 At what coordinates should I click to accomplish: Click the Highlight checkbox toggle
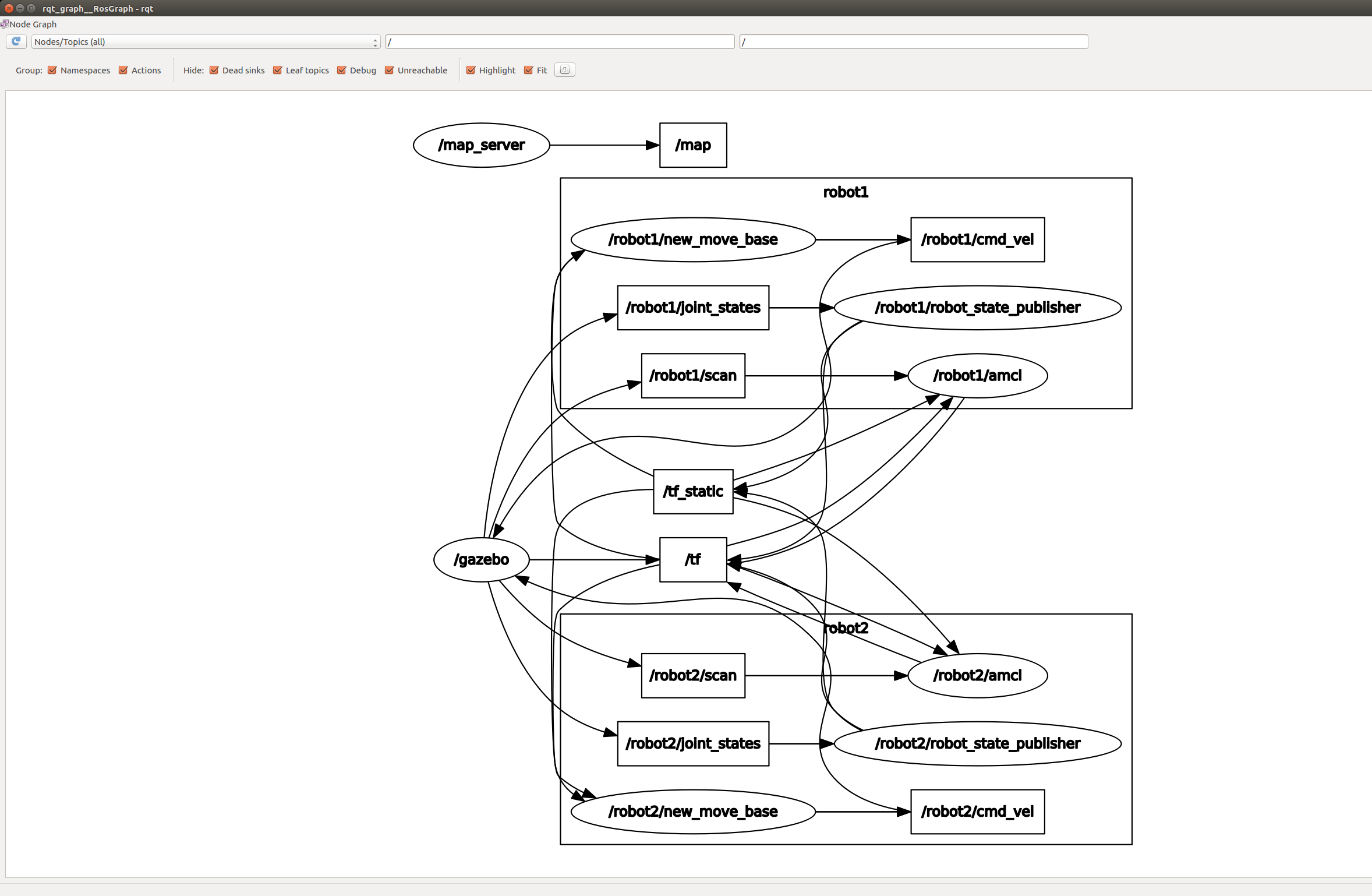click(469, 70)
